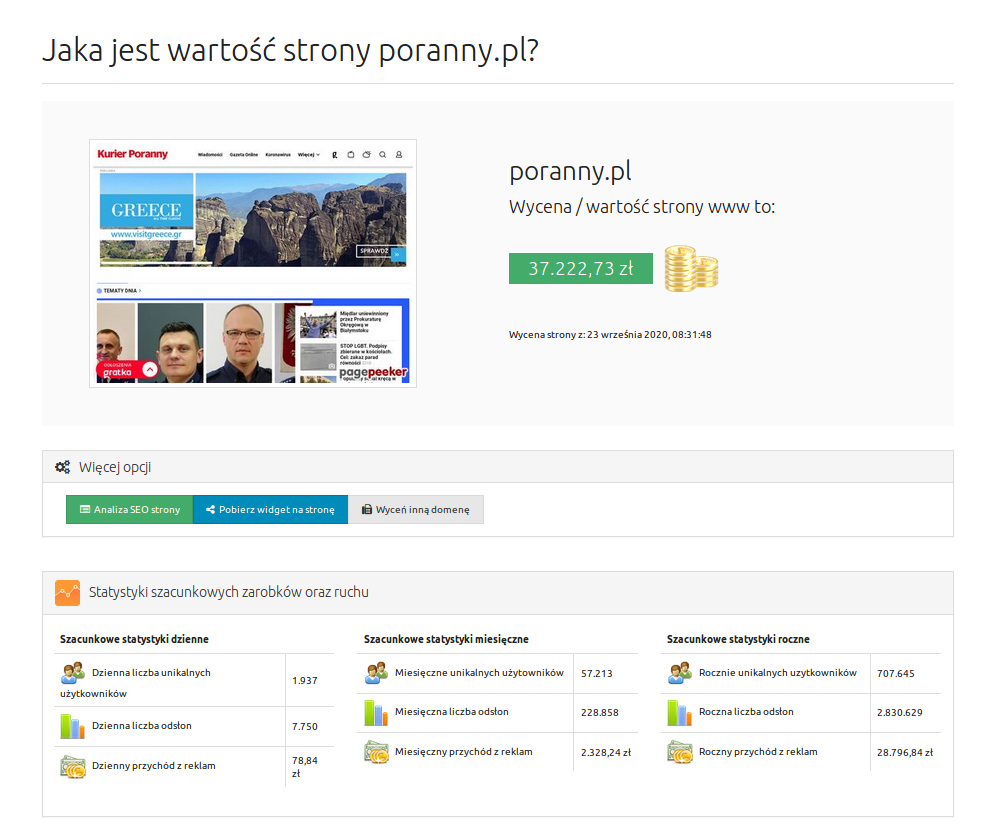Click the Miesięczne unikalnych użytowników label
Screen dimensions: 987x825
(480, 673)
